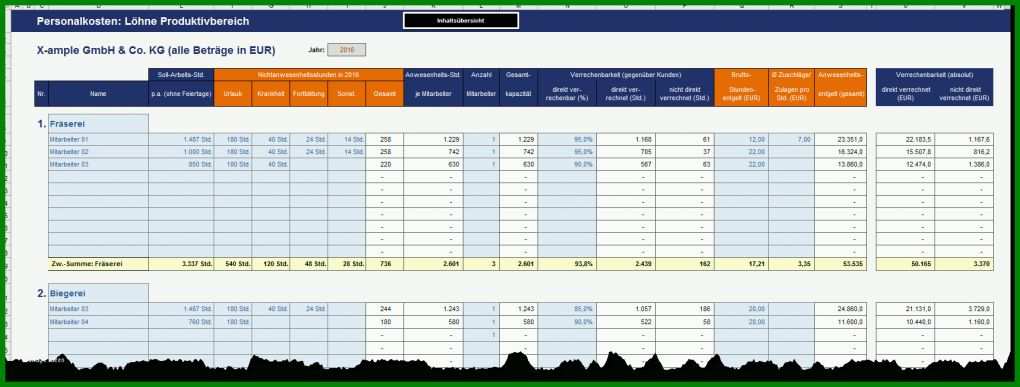Viewport: 1020px width, 387px height.
Task: Select the Biegerei section name cell
Action: pos(98,293)
